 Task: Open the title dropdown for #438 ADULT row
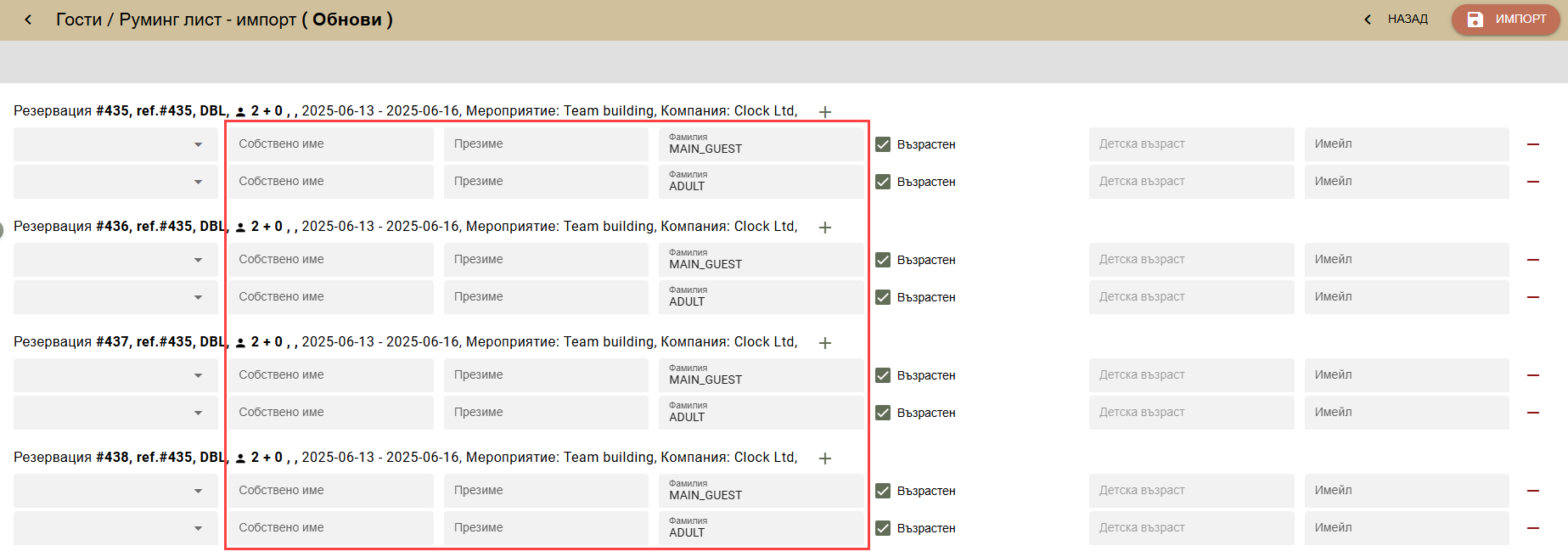click(115, 528)
